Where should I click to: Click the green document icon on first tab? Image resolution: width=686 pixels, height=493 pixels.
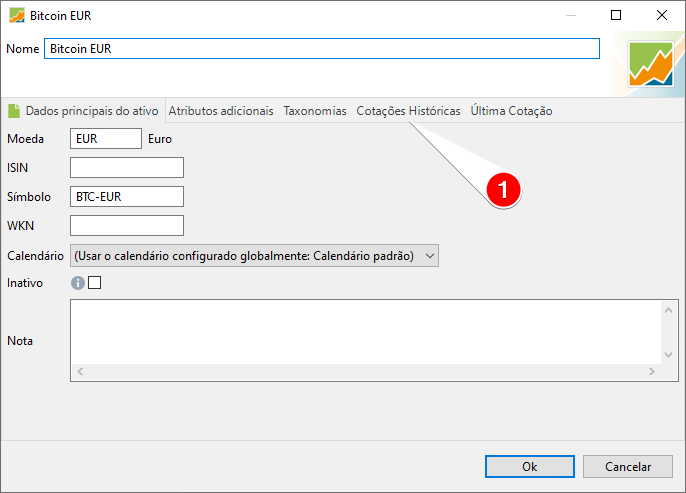(14, 111)
